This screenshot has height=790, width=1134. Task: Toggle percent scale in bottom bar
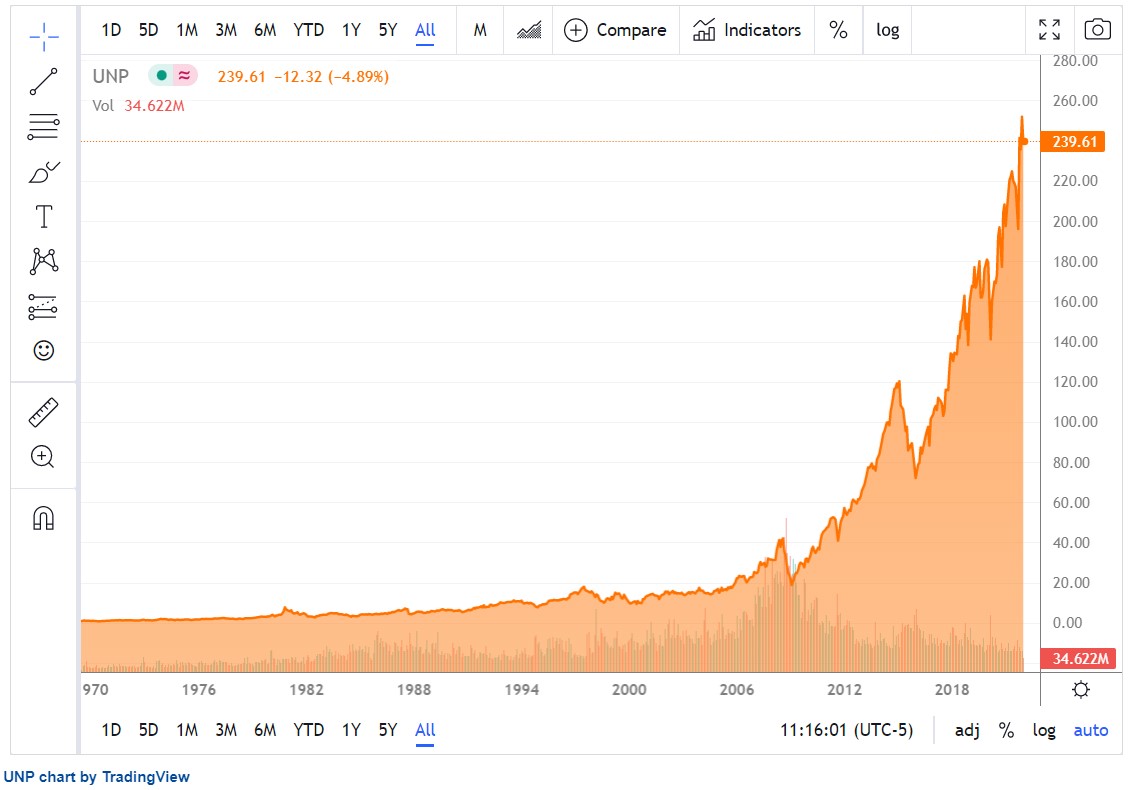1006,730
